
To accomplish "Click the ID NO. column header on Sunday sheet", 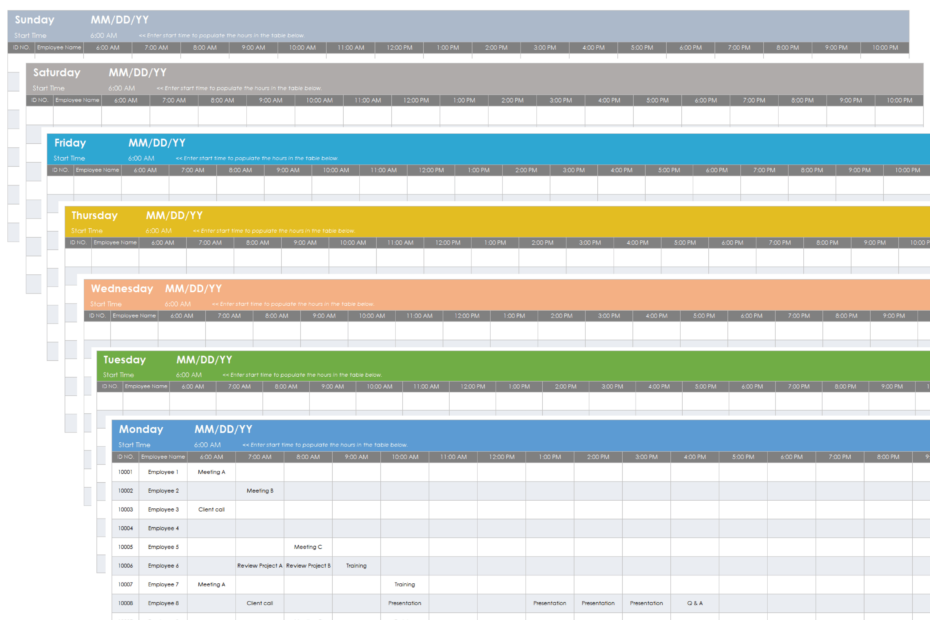I will tap(21, 47).
